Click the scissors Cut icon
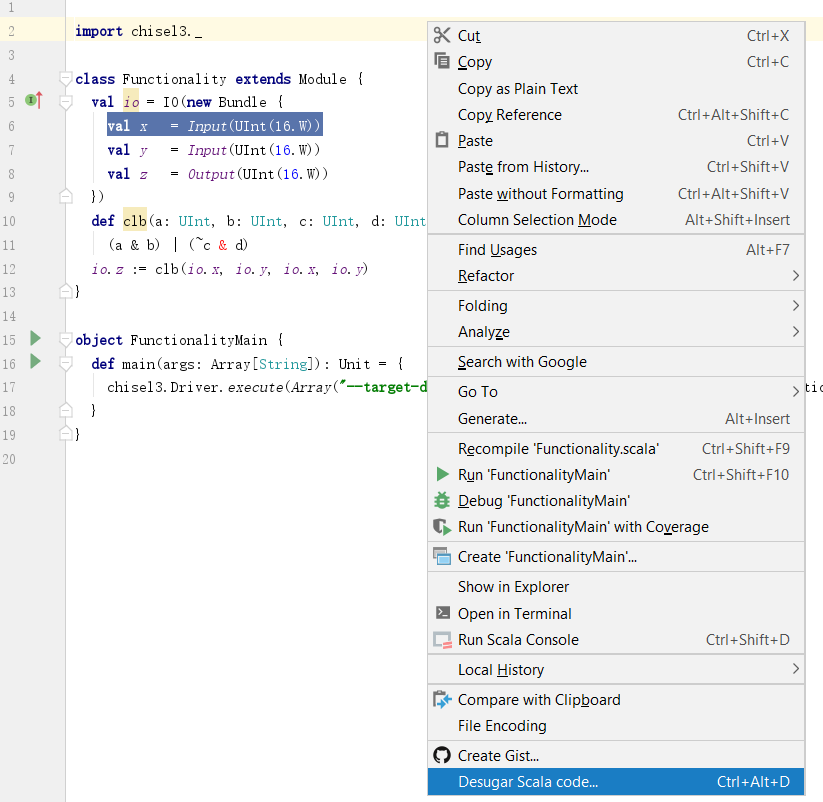823x802 pixels. 442,36
